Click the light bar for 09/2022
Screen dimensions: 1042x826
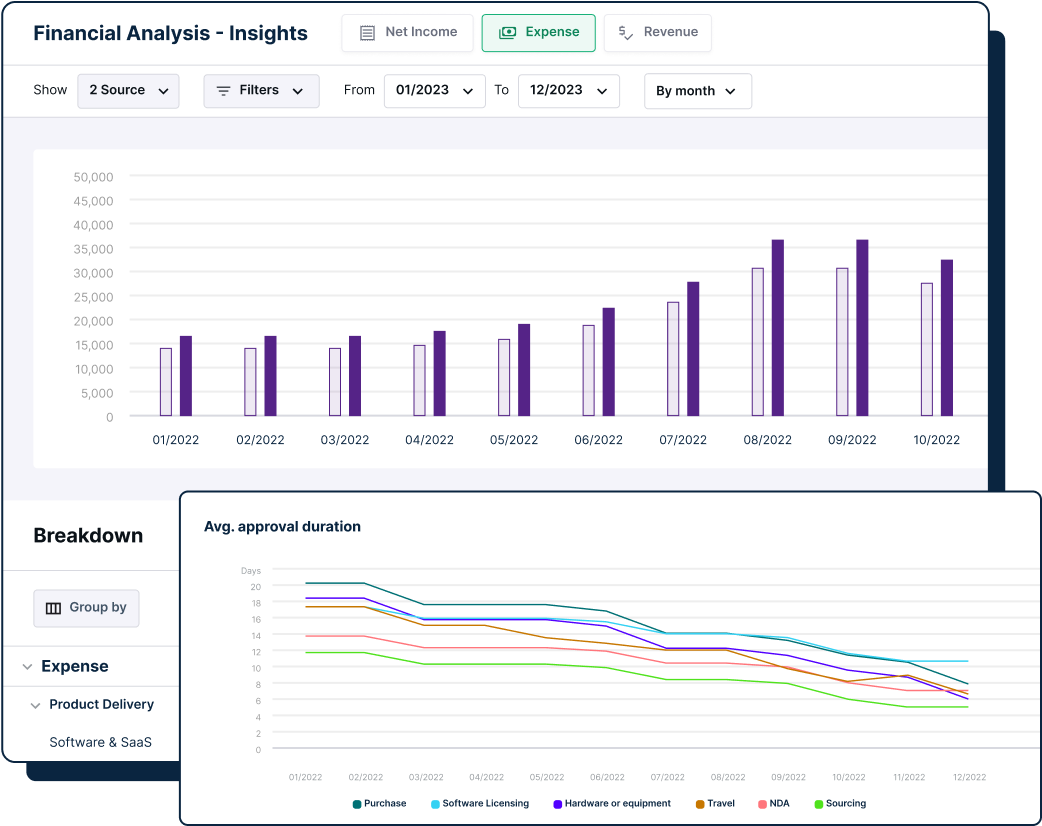click(842, 342)
